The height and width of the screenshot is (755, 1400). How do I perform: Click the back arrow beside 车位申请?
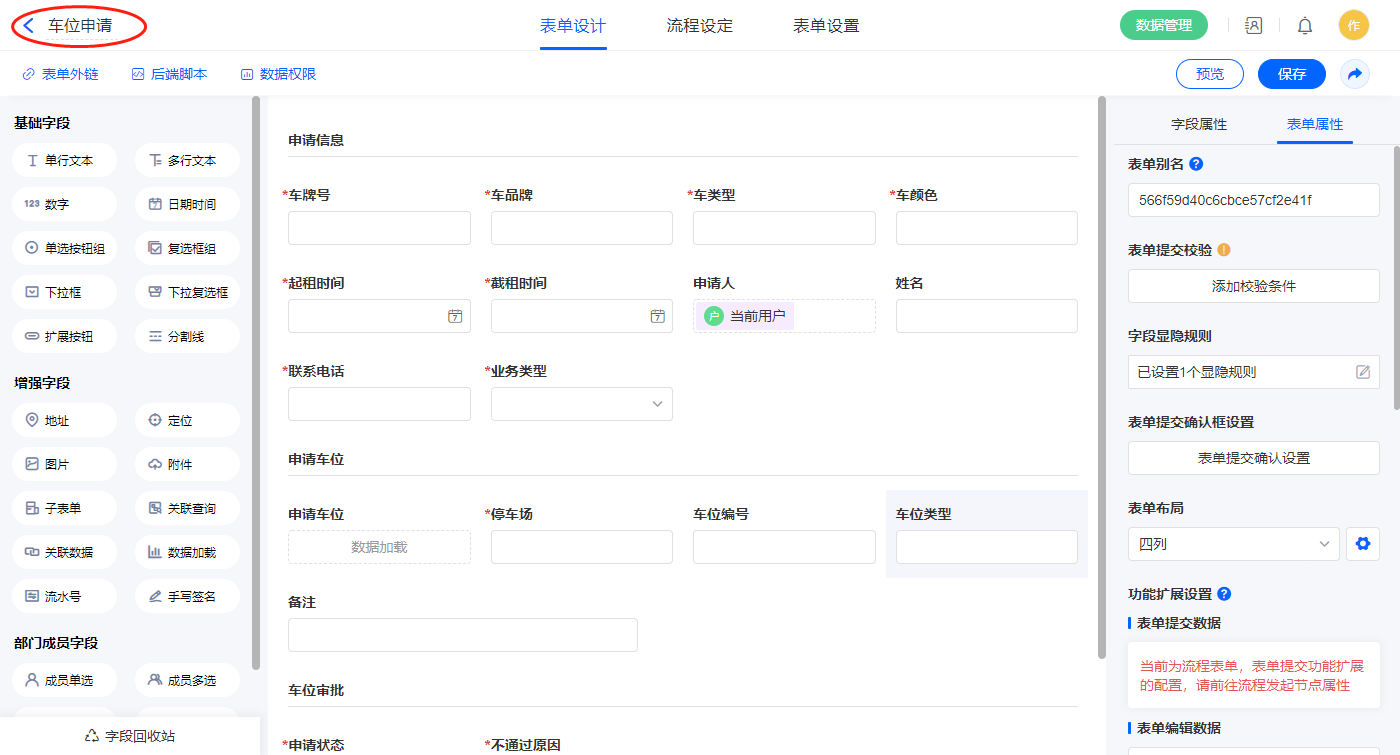(x=29, y=26)
